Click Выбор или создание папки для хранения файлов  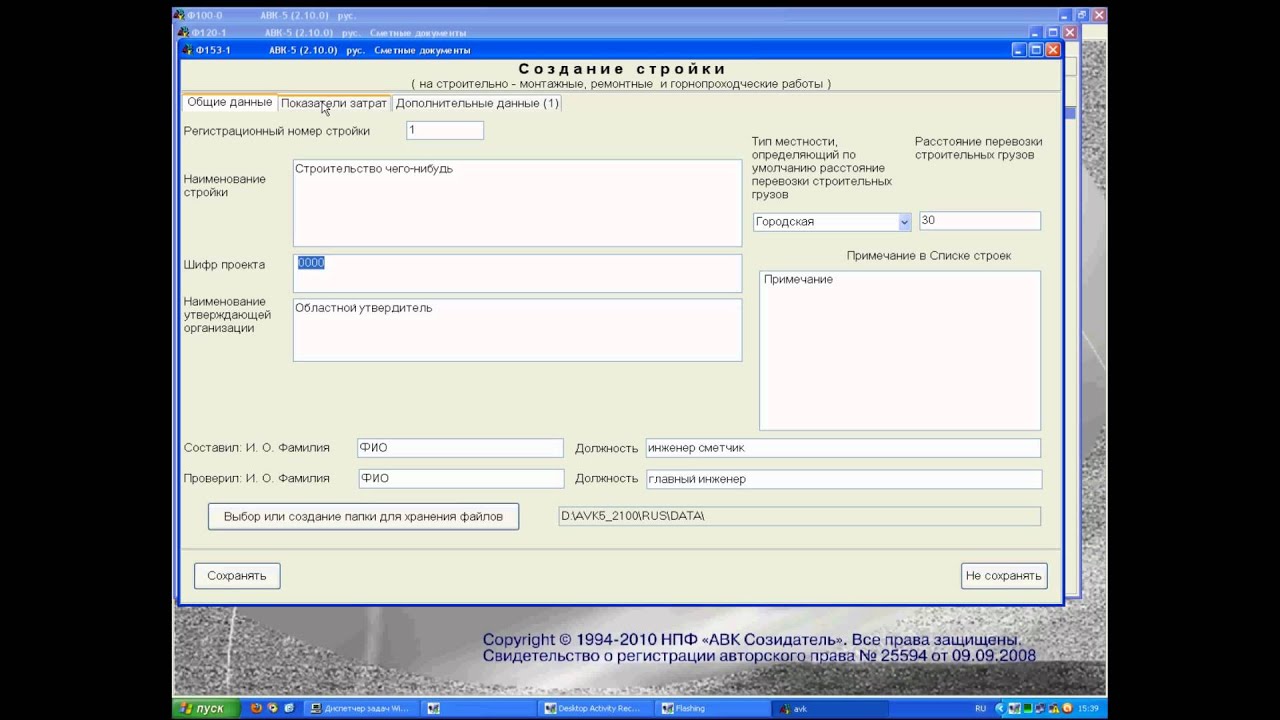tap(363, 516)
